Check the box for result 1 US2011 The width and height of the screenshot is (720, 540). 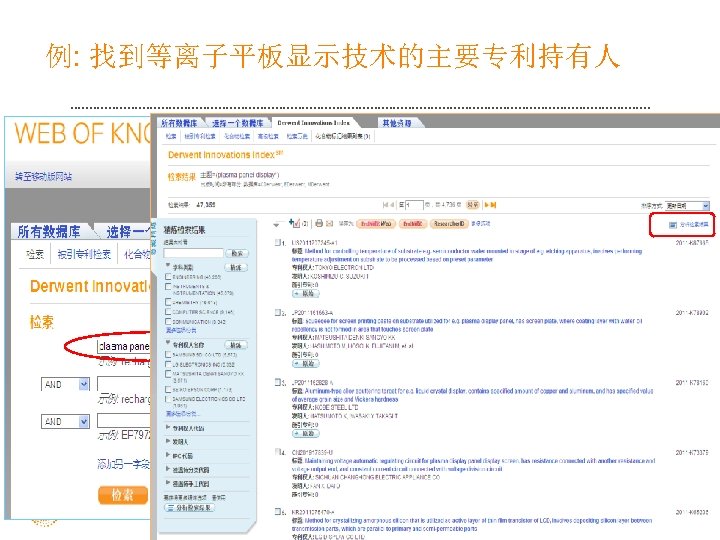click(277, 242)
